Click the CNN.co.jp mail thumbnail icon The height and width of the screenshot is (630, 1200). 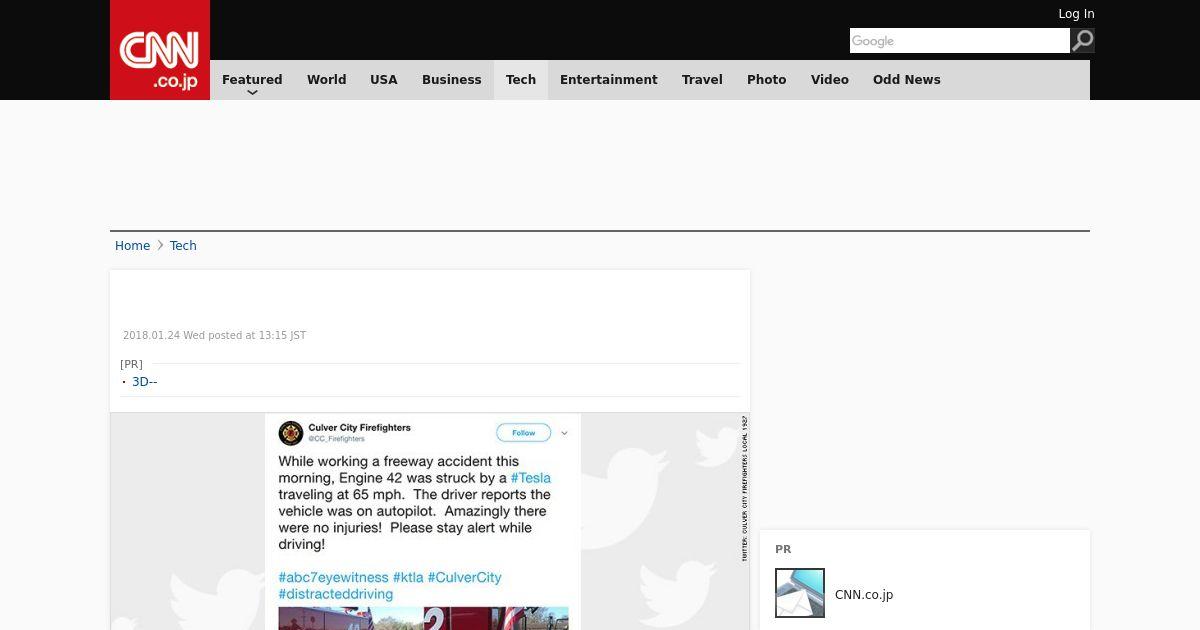pos(800,593)
